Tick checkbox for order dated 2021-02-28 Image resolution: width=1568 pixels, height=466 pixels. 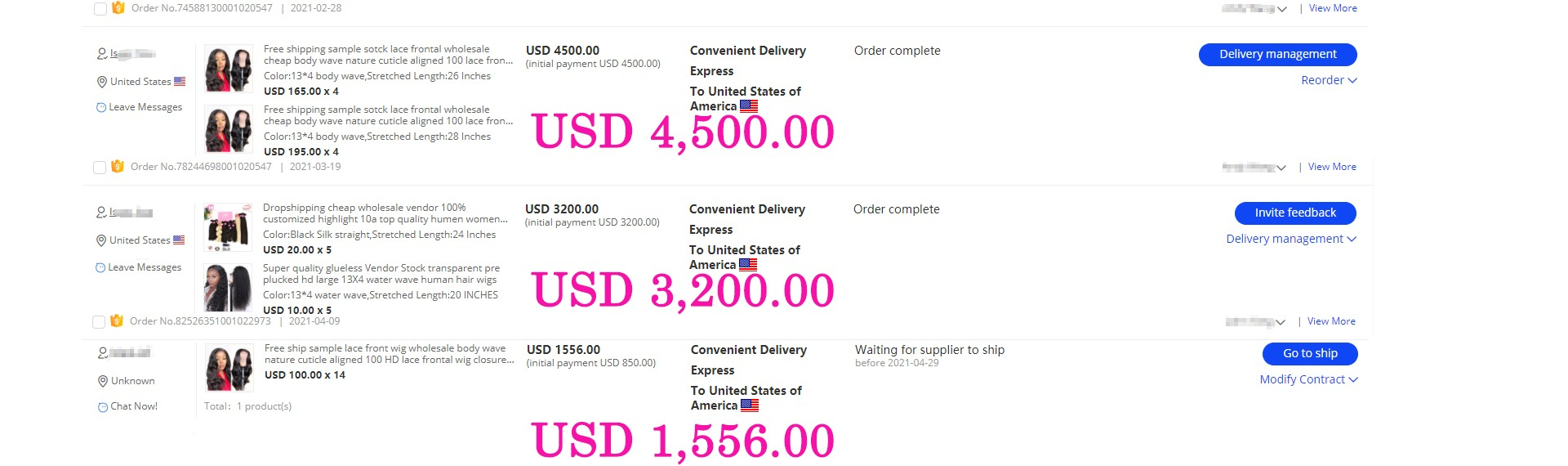pos(100,9)
